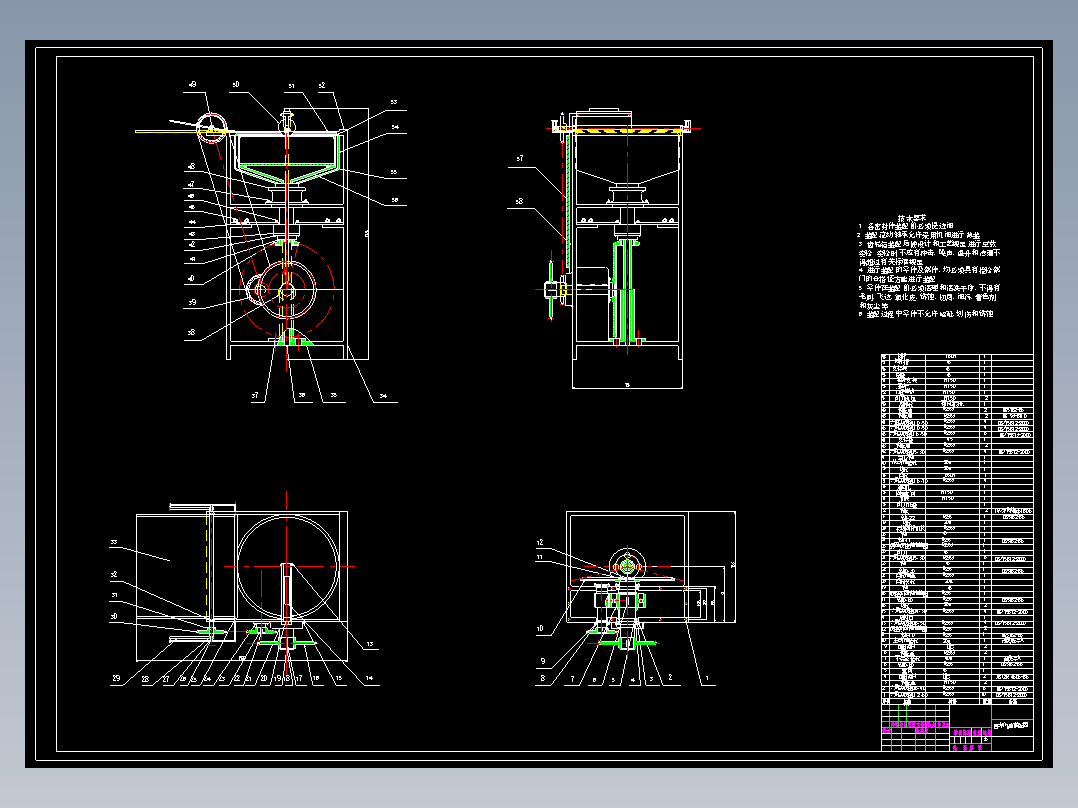Click part number 54 leader label
Screen dimensions: 1078x808
(x=395, y=127)
